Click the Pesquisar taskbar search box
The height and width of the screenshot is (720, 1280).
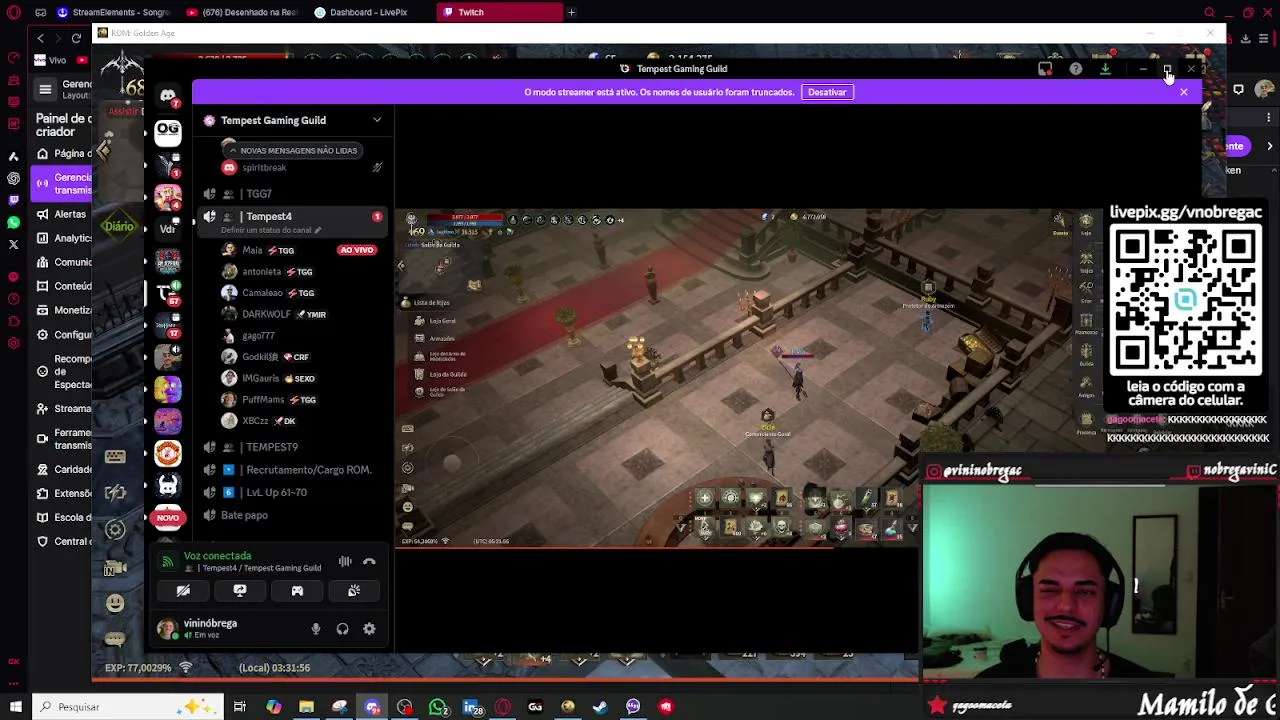pyautogui.click(x=128, y=707)
